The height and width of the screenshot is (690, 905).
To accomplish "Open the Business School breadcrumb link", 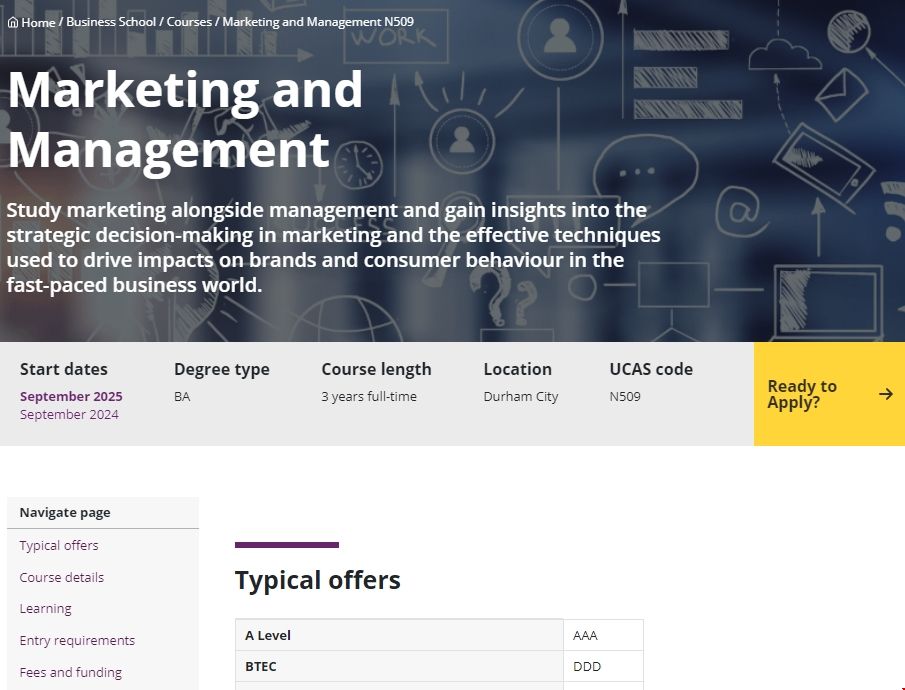I will (x=111, y=22).
